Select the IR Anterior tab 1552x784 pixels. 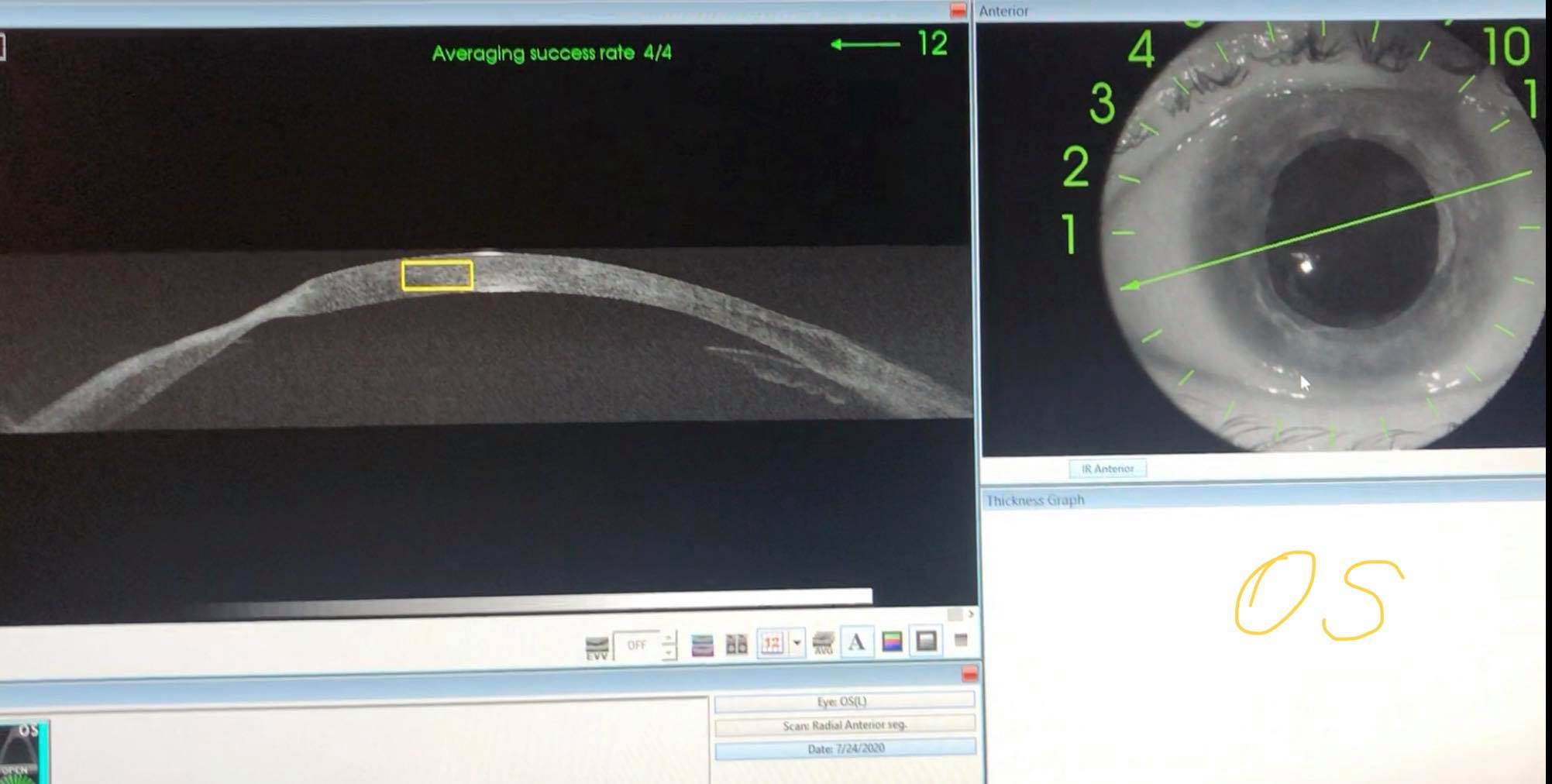[1107, 469]
